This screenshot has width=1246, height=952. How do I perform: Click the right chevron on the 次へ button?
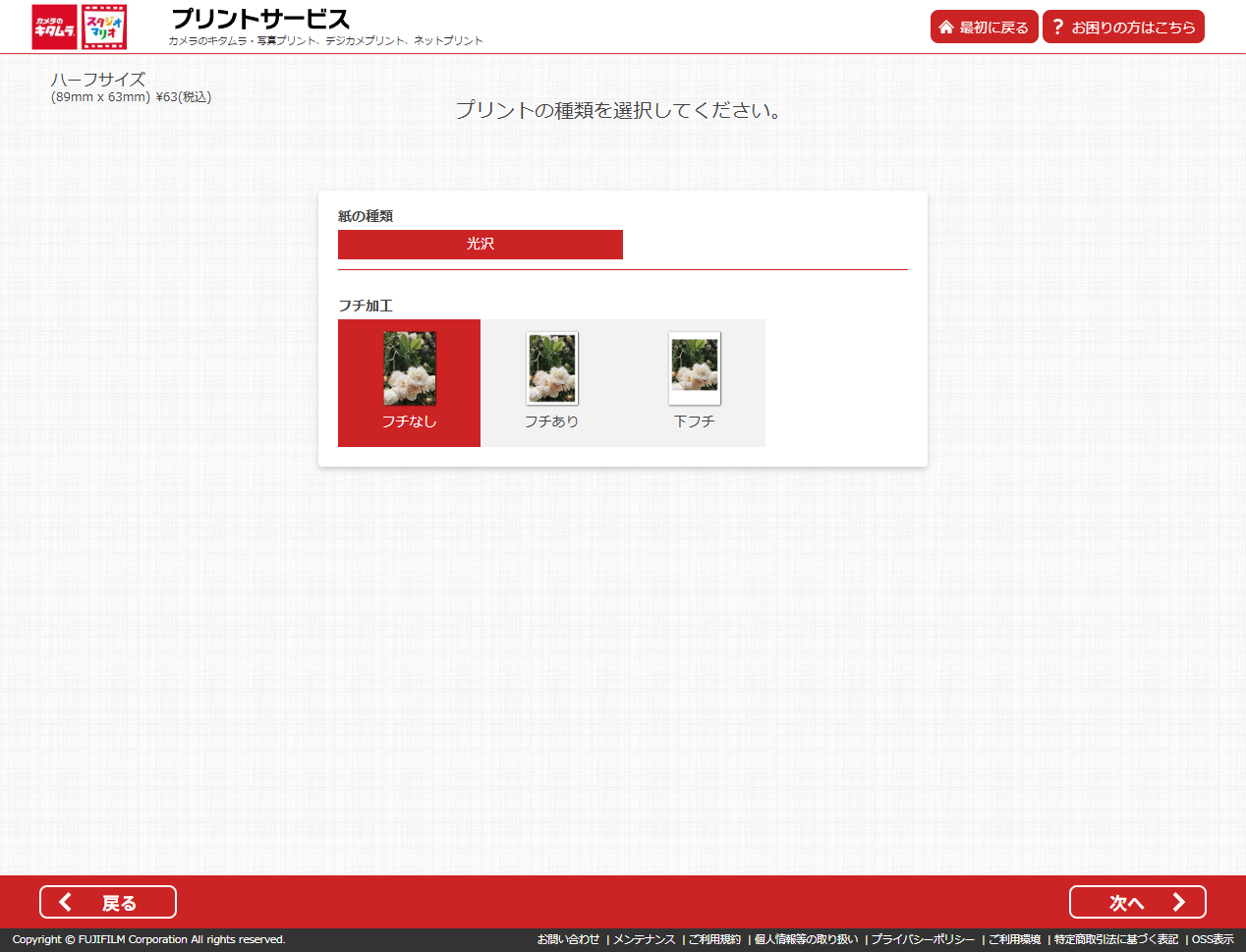(1180, 901)
